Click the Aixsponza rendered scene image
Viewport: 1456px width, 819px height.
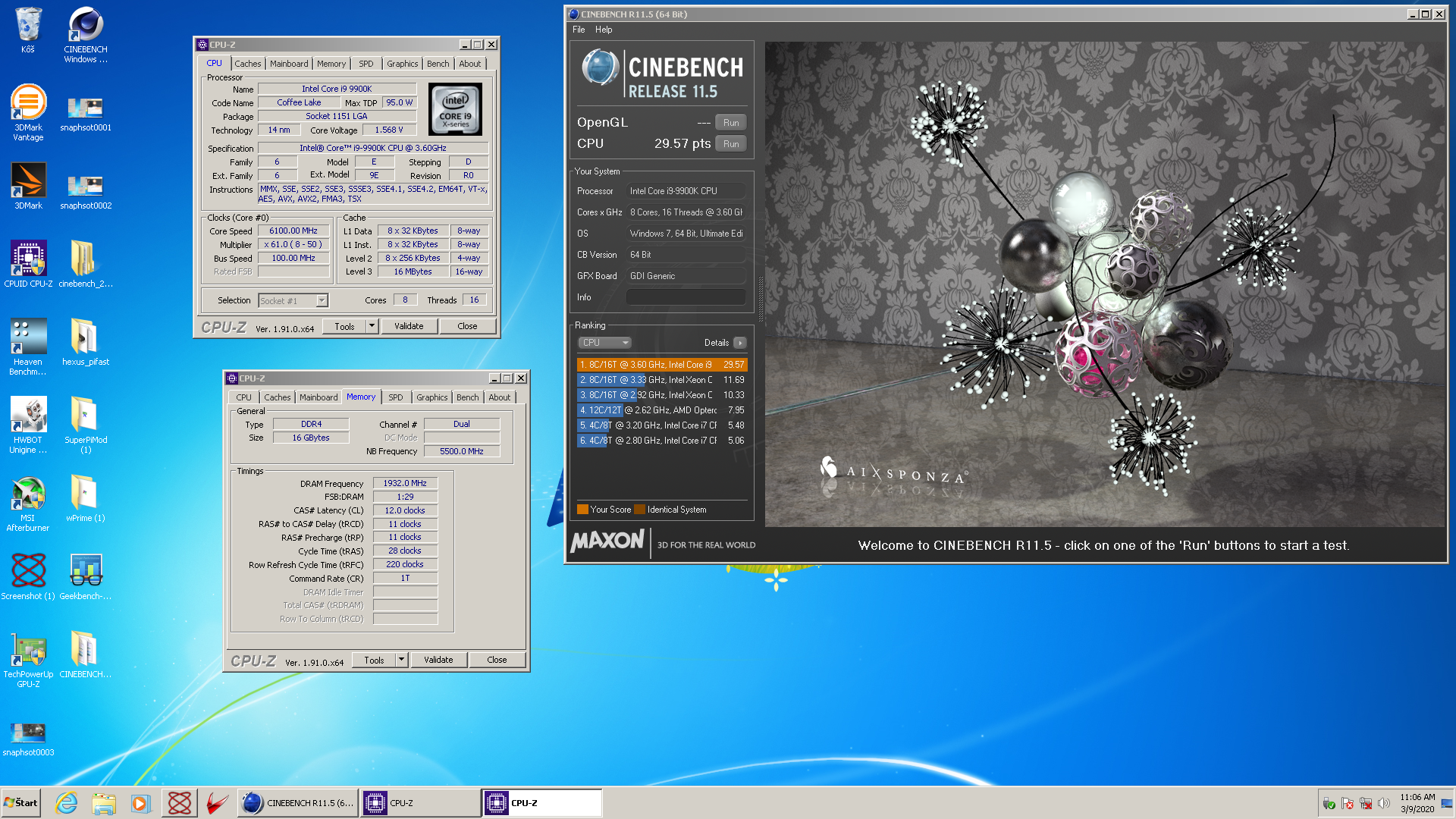click(1105, 284)
